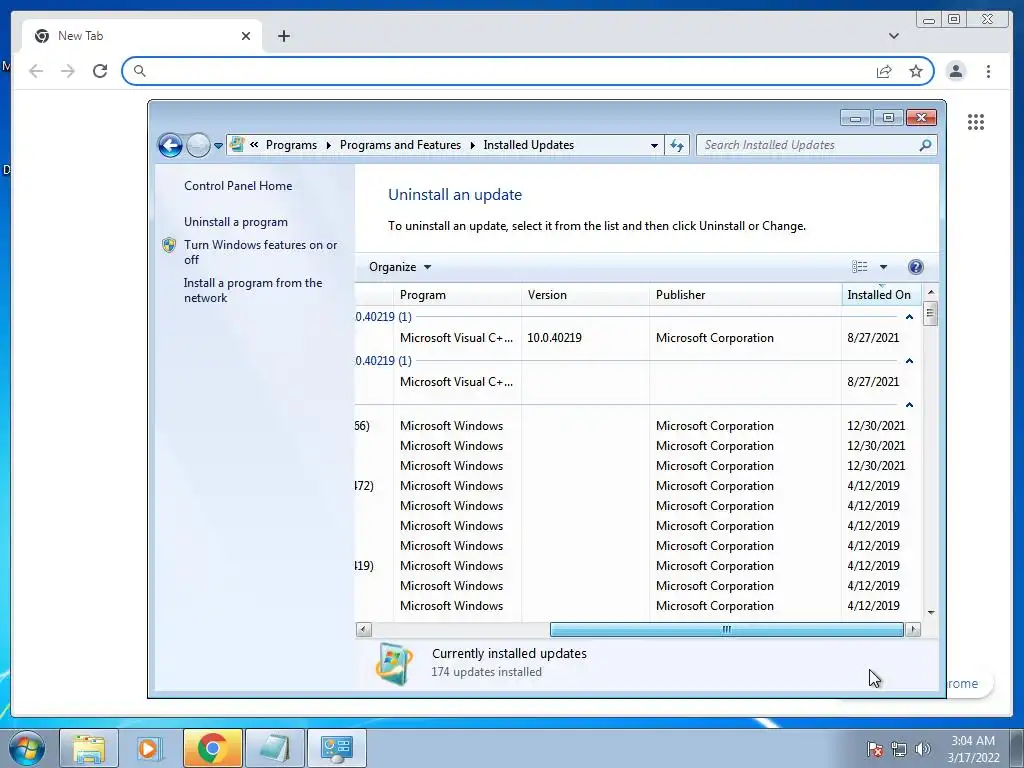Open the Google apps grid
Image resolution: width=1024 pixels, height=768 pixels.
coord(976,121)
